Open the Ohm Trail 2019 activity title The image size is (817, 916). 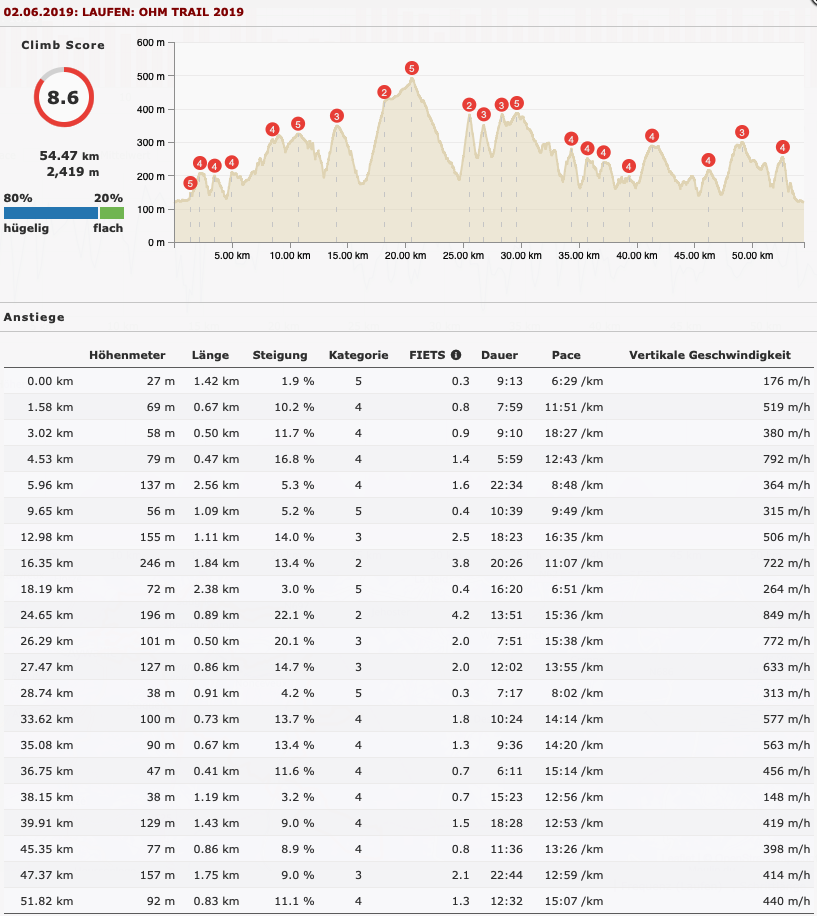click(124, 12)
